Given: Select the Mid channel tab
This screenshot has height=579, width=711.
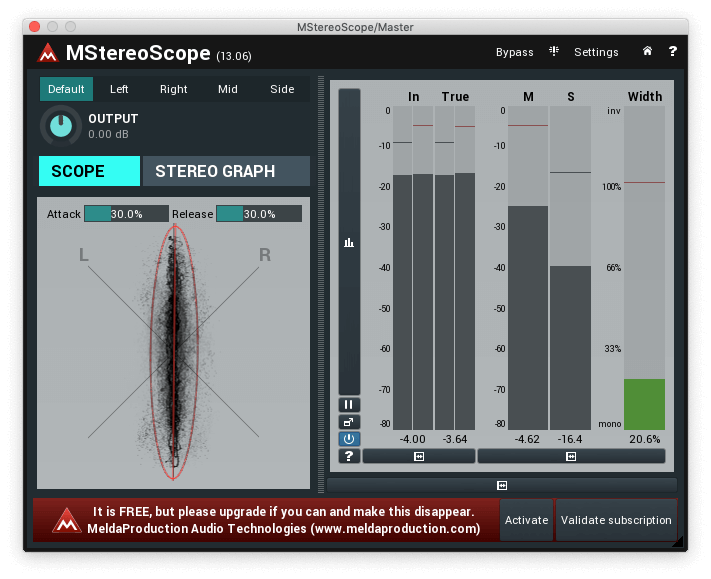Looking at the screenshot, I should [x=228, y=89].
